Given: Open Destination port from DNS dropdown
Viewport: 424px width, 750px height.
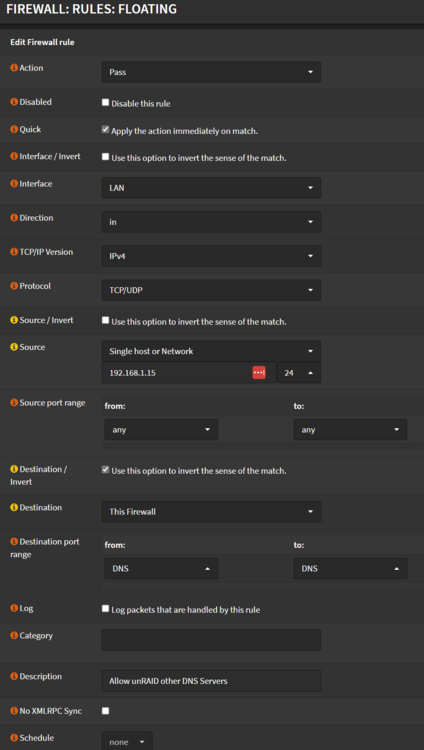Looking at the screenshot, I should [161, 569].
